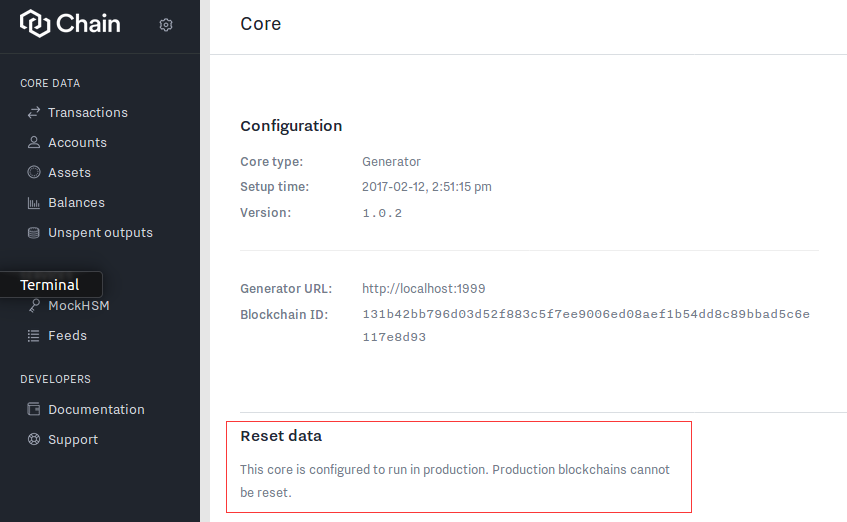Click the Setup time date value
Screen dimensions: 847x522
(426, 187)
